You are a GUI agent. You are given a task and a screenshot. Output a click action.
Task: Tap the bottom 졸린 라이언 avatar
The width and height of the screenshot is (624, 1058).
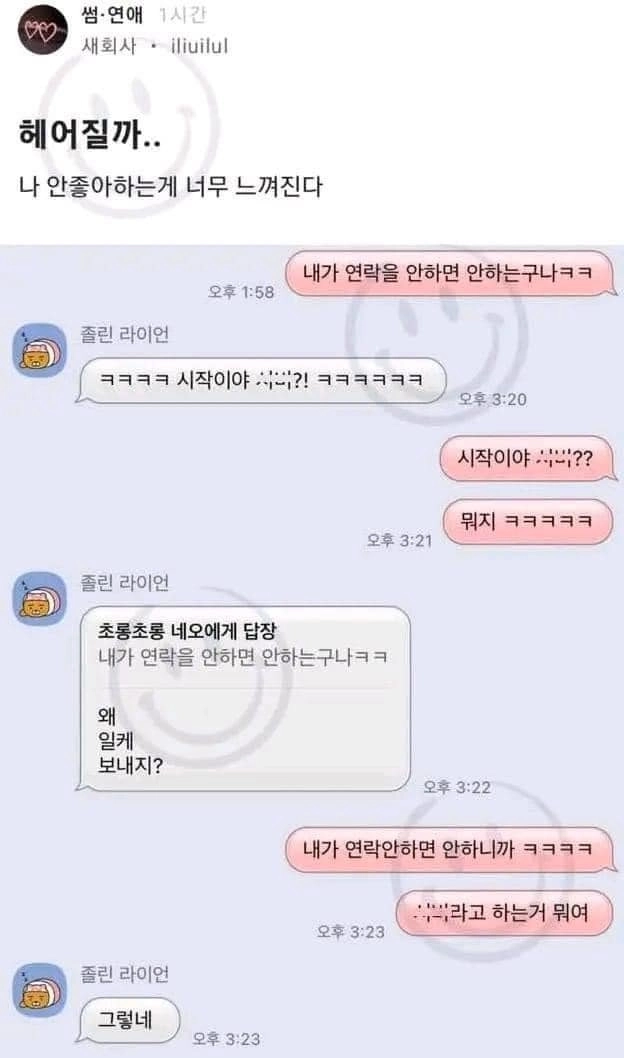tap(40, 989)
